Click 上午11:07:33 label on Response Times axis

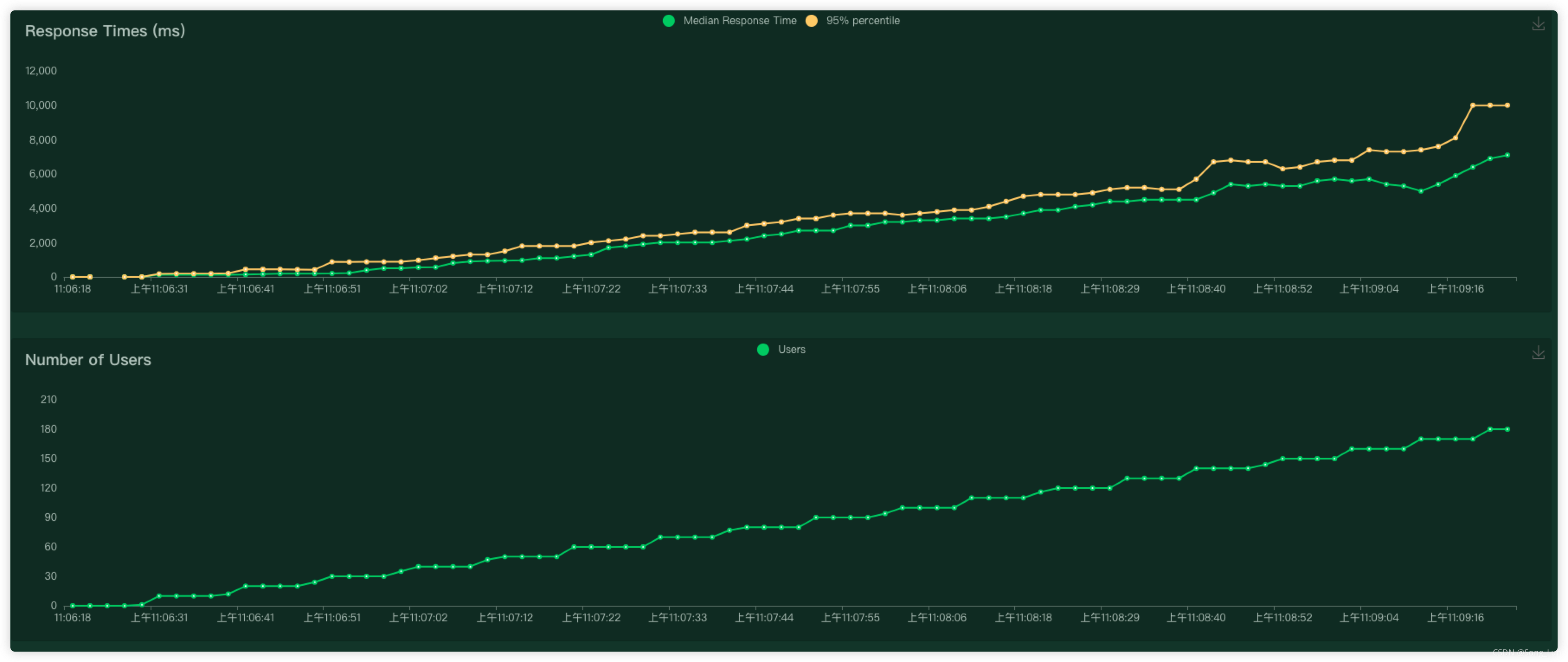point(678,289)
